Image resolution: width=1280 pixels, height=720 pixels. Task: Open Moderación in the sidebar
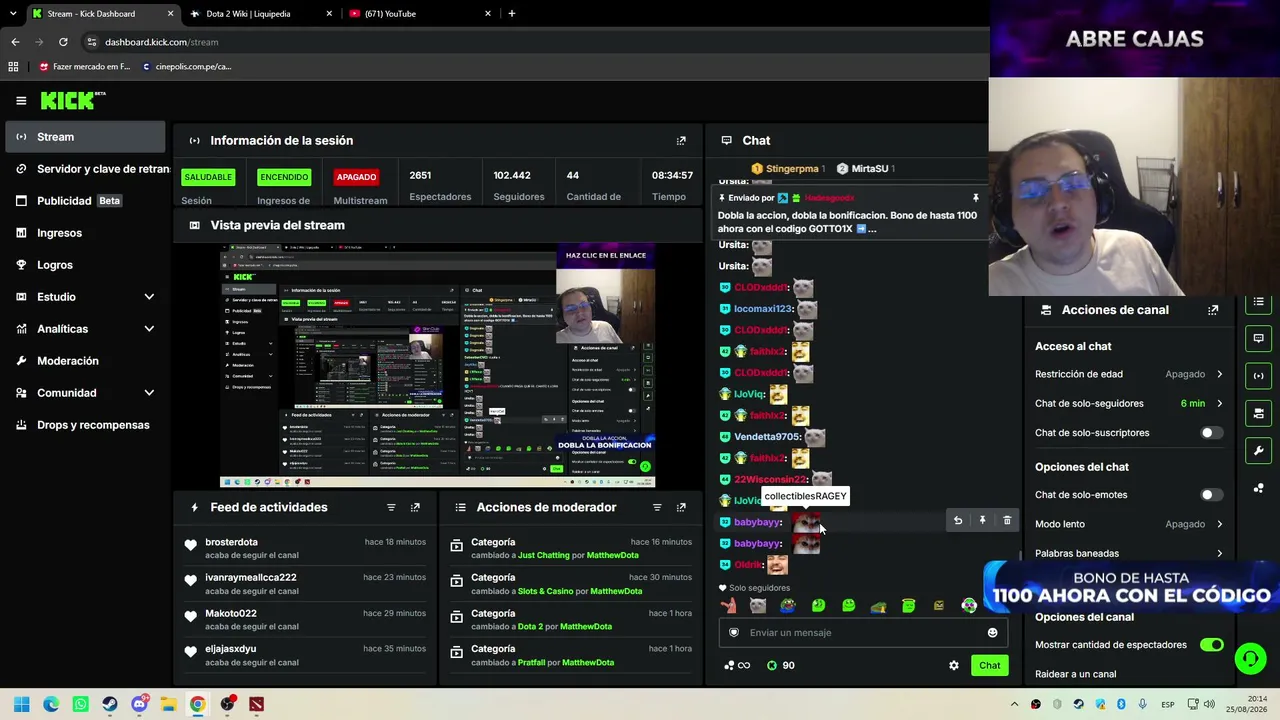[85, 361]
